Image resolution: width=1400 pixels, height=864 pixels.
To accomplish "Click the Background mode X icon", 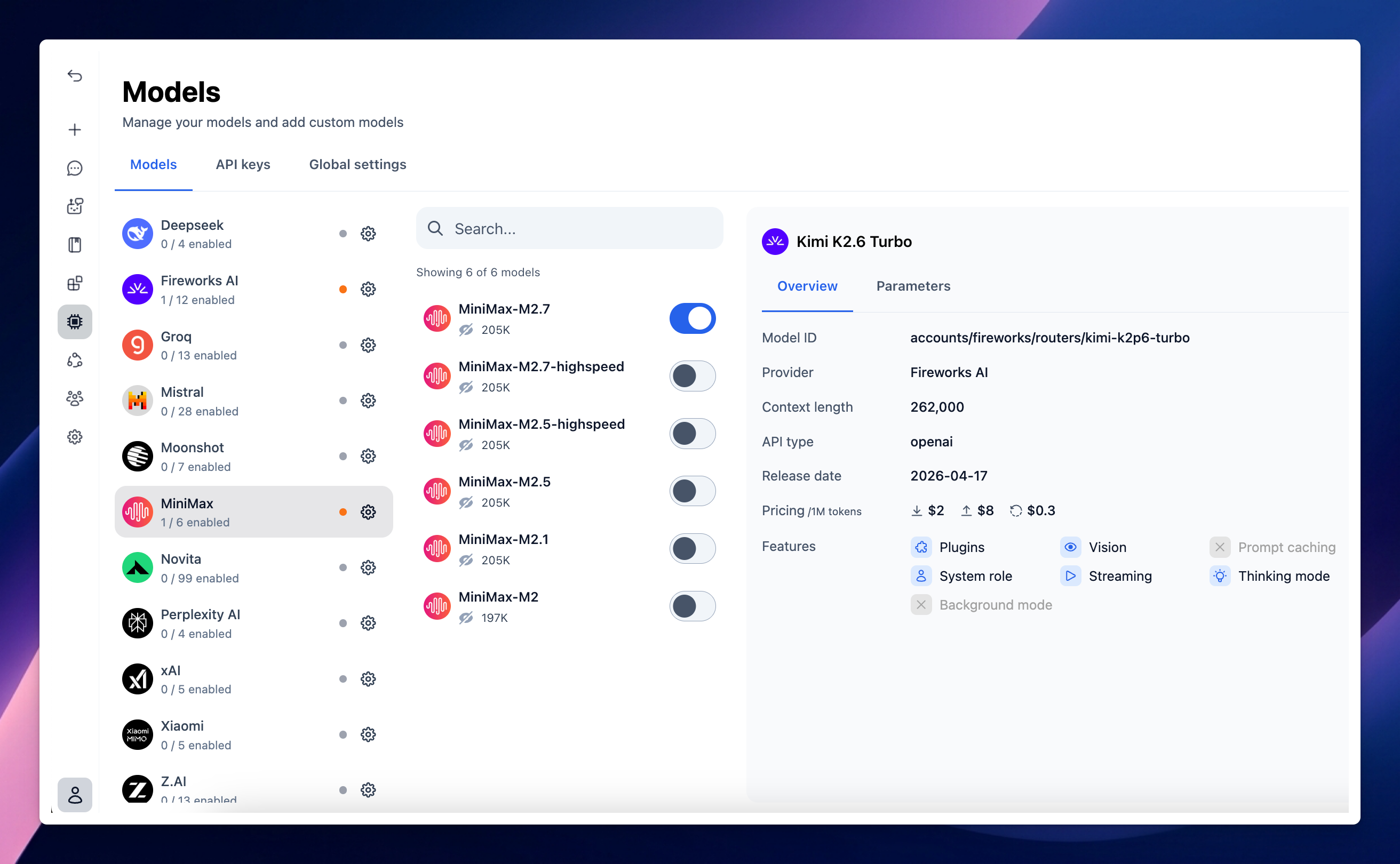I will (921, 605).
